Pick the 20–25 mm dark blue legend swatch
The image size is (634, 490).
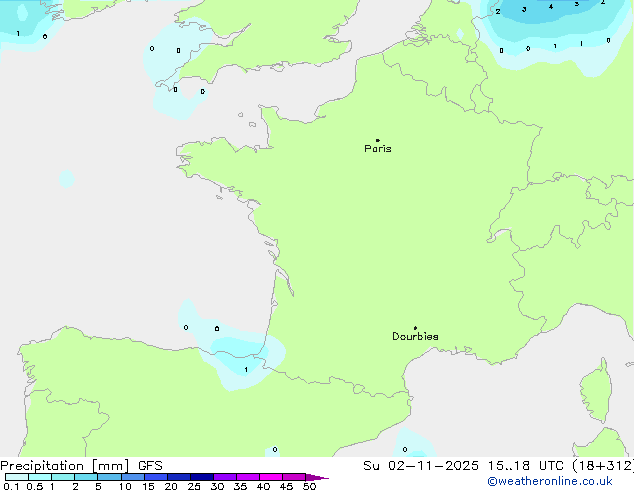pos(178,477)
